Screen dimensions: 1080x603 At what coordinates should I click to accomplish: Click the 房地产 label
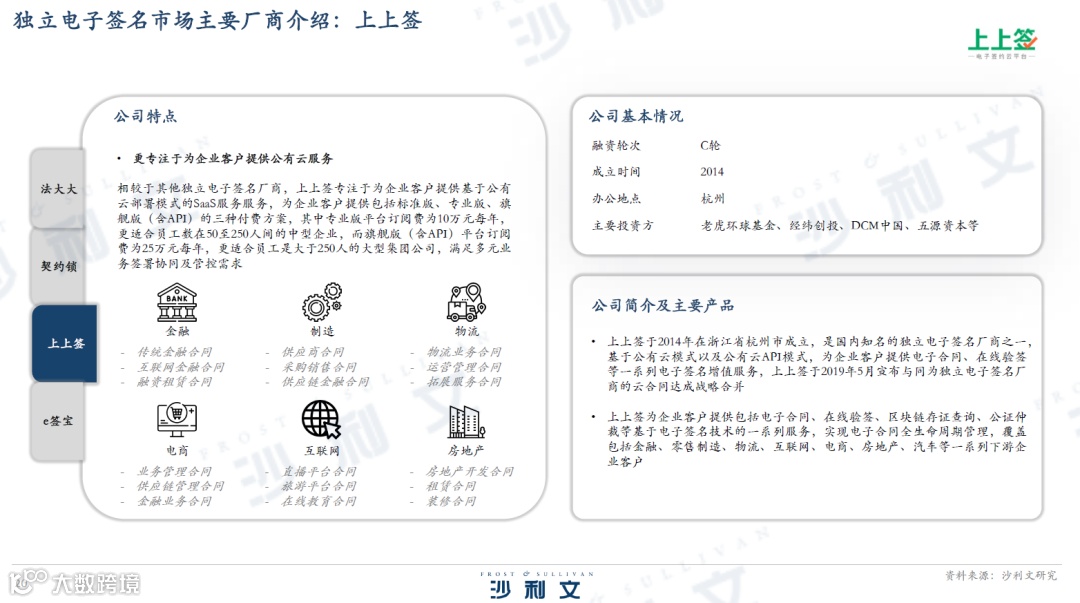[x=466, y=451]
